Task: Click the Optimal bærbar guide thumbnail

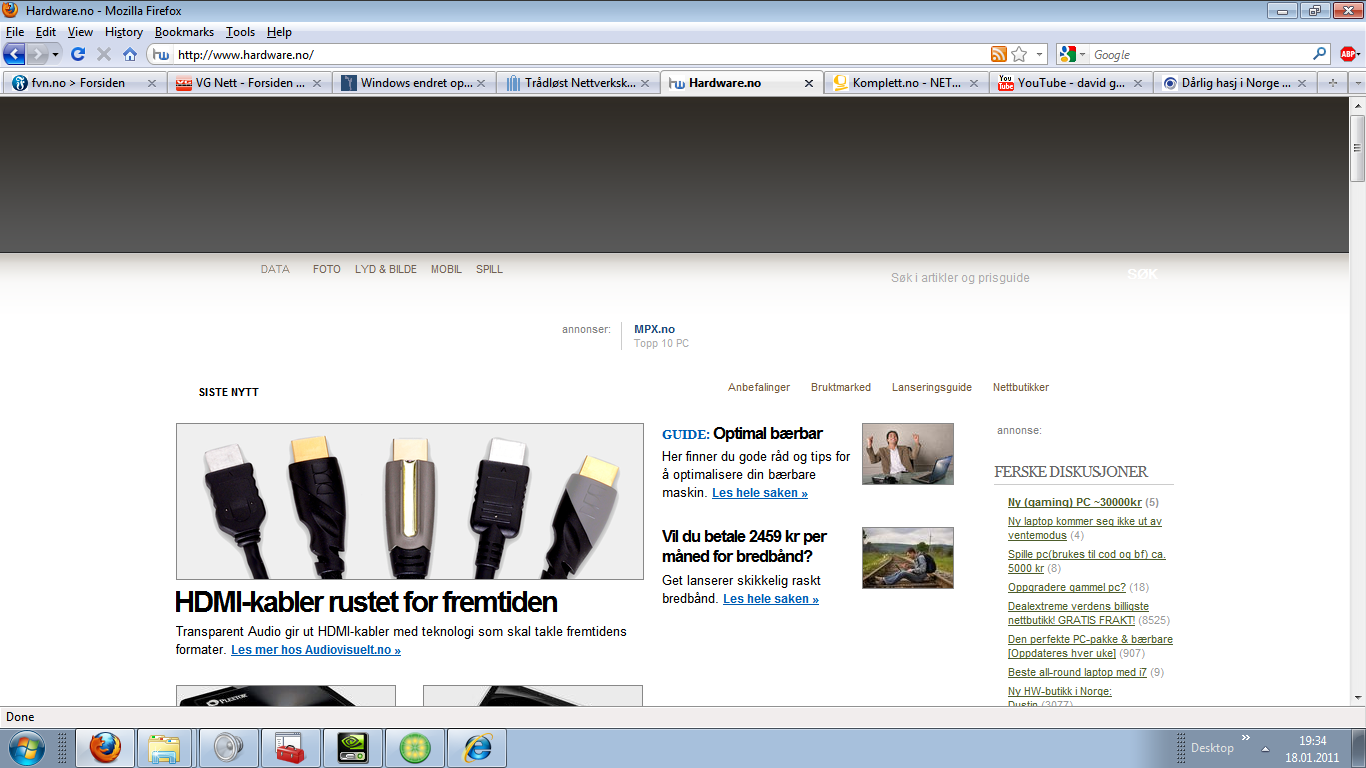Action: click(x=908, y=454)
